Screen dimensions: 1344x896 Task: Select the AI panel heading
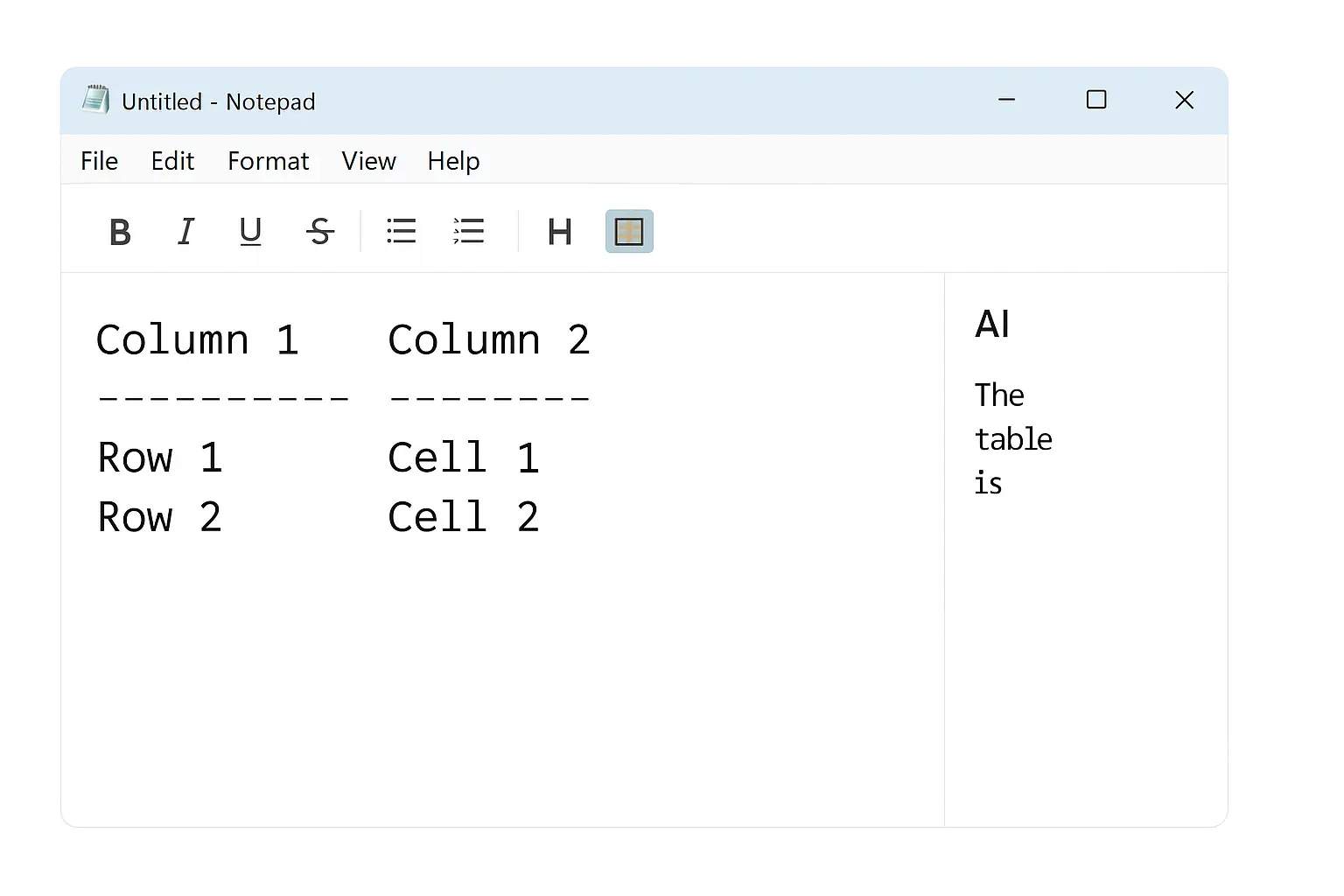[x=992, y=325]
